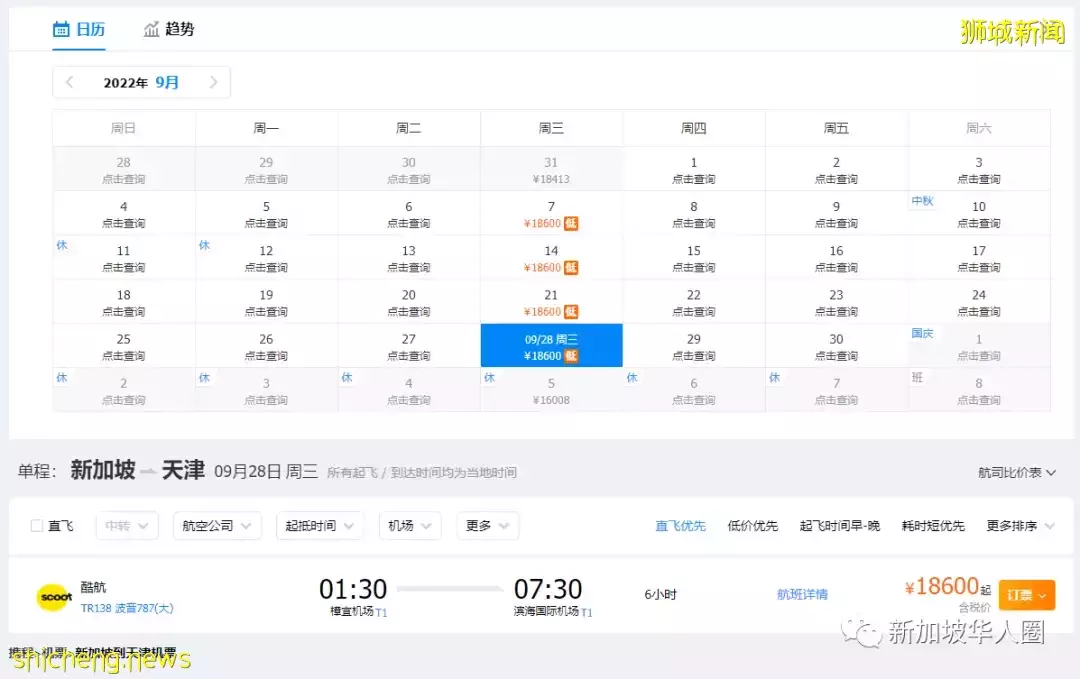Click the 国庆 holiday badge on October 1

(x=922, y=333)
